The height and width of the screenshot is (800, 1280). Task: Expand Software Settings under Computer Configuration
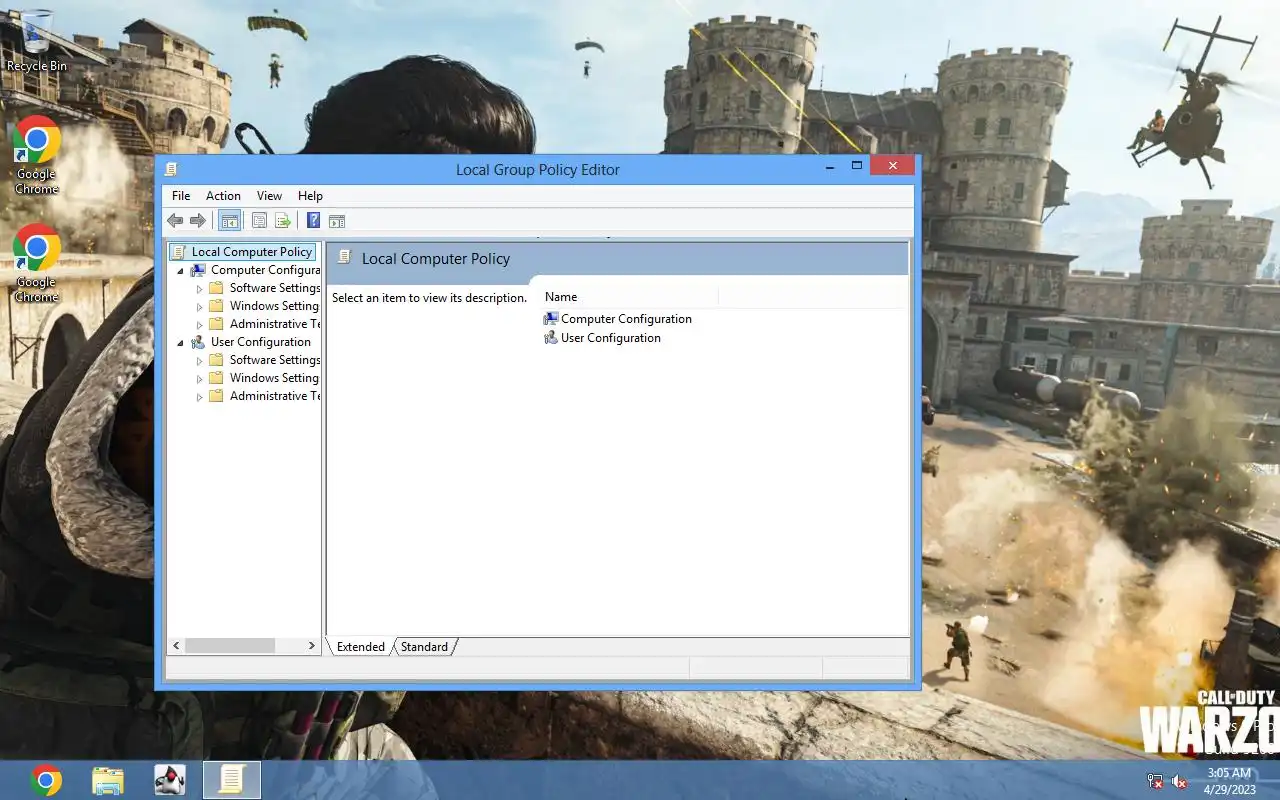[199, 288]
